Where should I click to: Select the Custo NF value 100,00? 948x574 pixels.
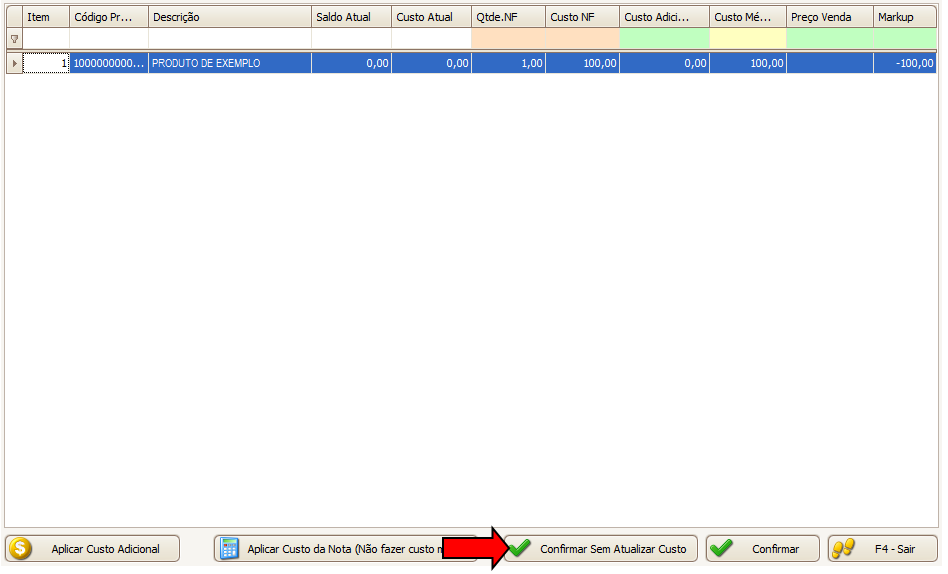click(x=582, y=63)
